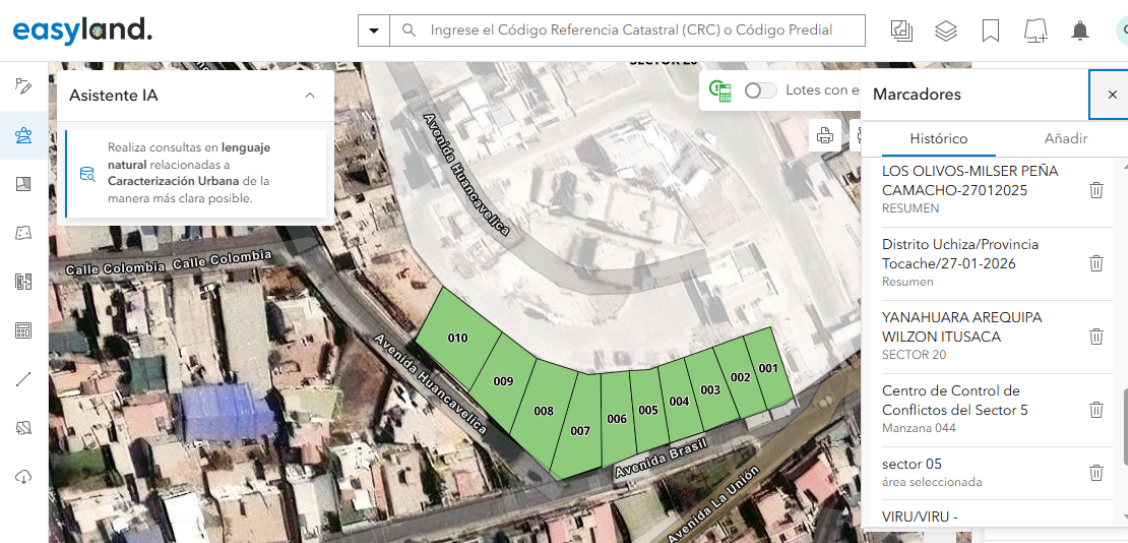The width and height of the screenshot is (1128, 543).
Task: Open the search type dropdown arrow
Action: pos(374,31)
